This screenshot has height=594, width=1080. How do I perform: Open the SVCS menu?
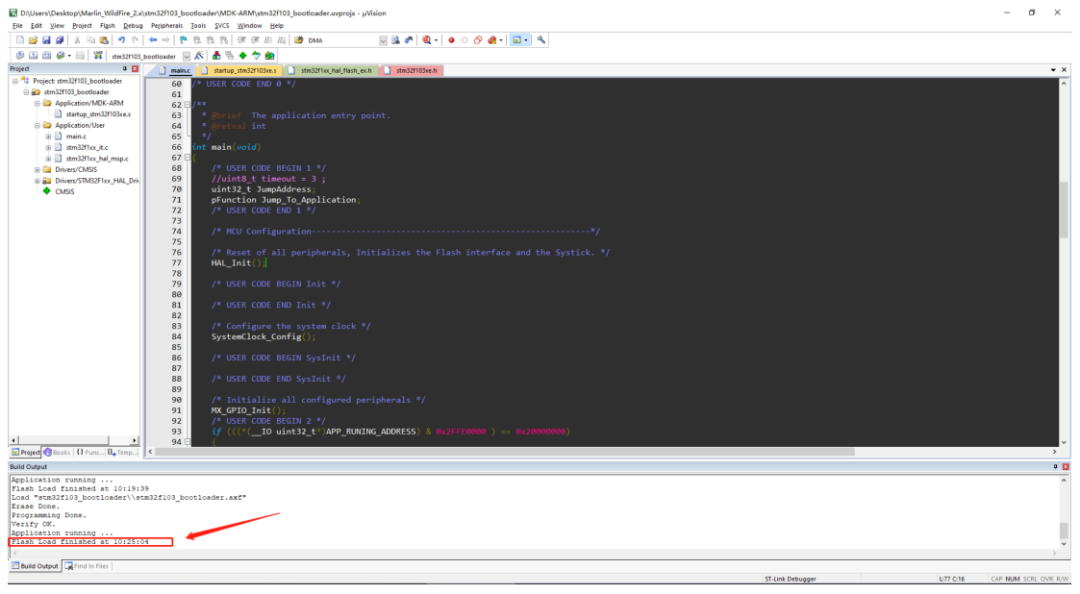pyautogui.click(x=222, y=25)
